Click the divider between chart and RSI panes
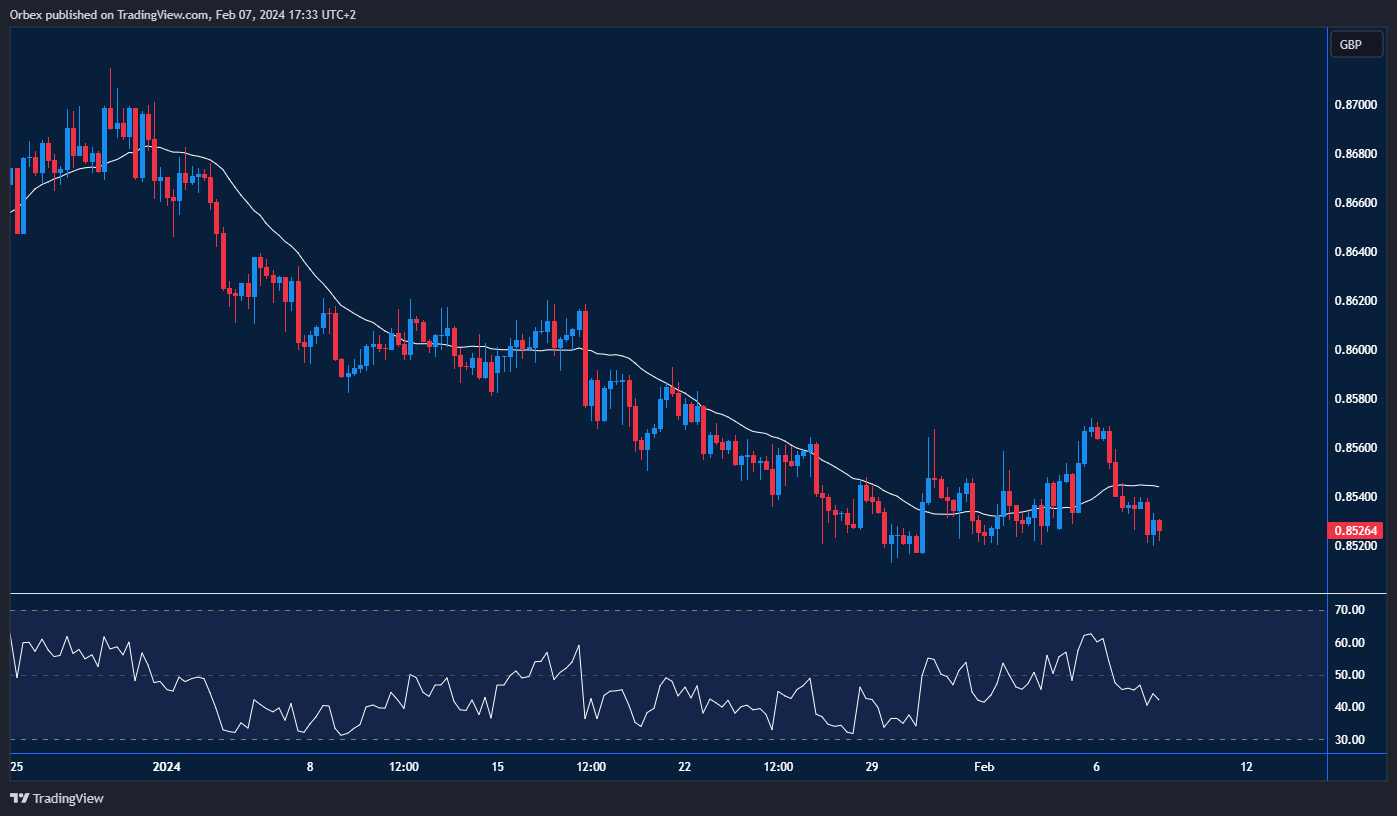The height and width of the screenshot is (816, 1397). click(x=660, y=591)
